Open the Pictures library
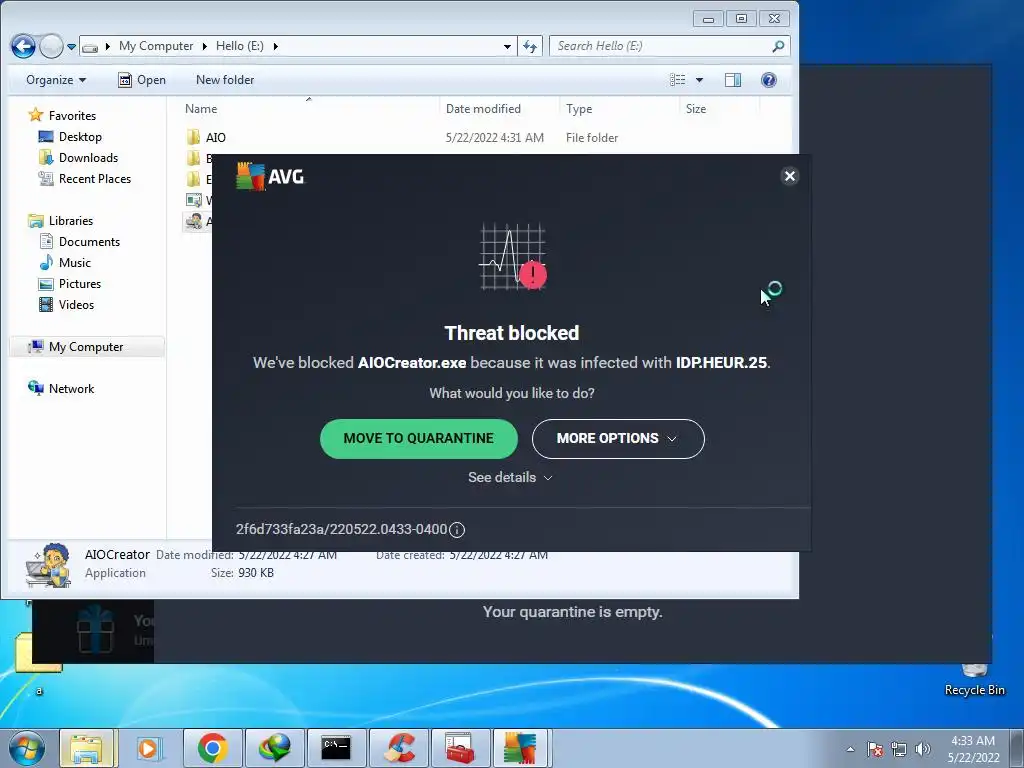This screenshot has width=1024, height=768. click(x=70, y=283)
